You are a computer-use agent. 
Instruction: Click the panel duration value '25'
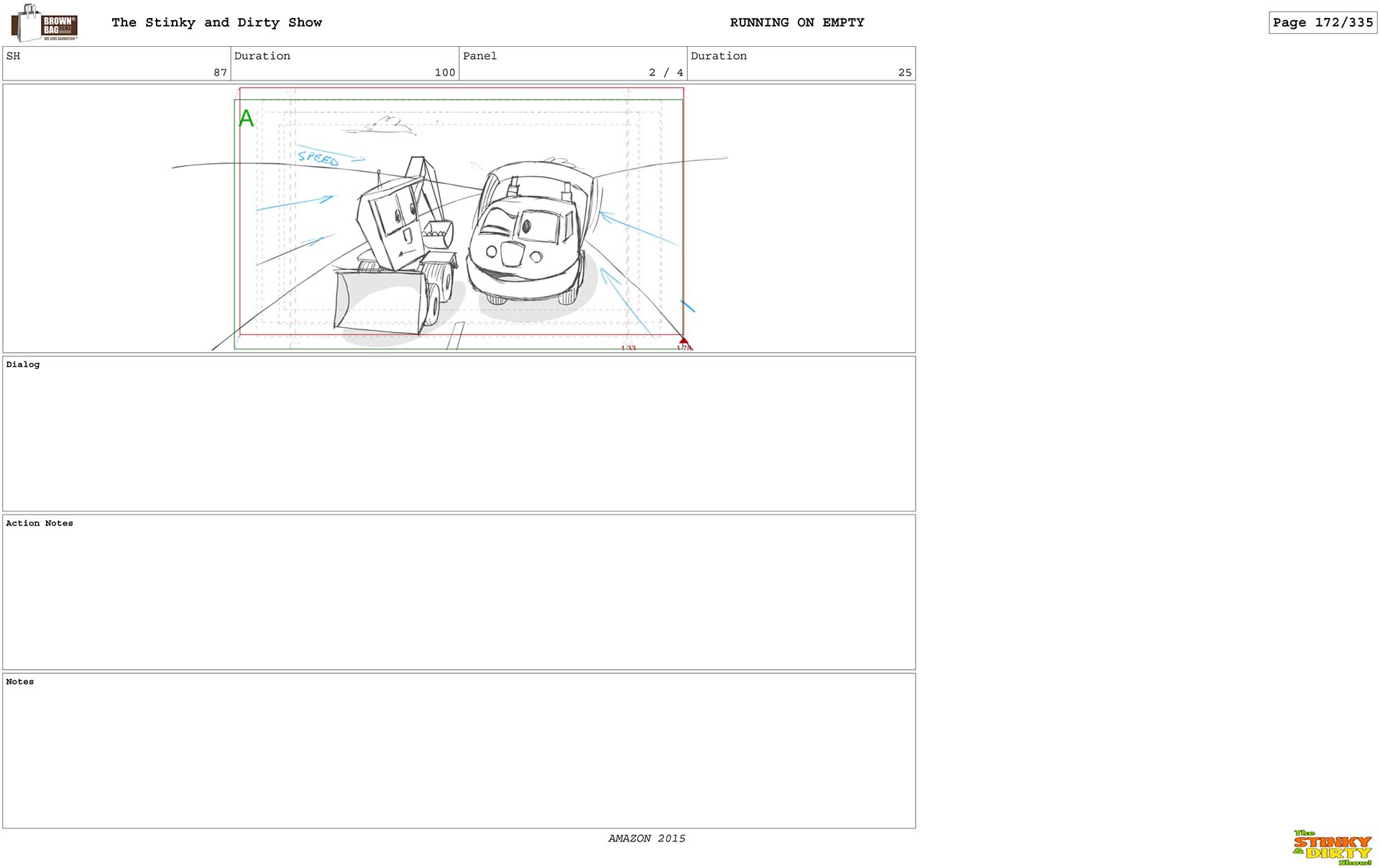(x=905, y=73)
